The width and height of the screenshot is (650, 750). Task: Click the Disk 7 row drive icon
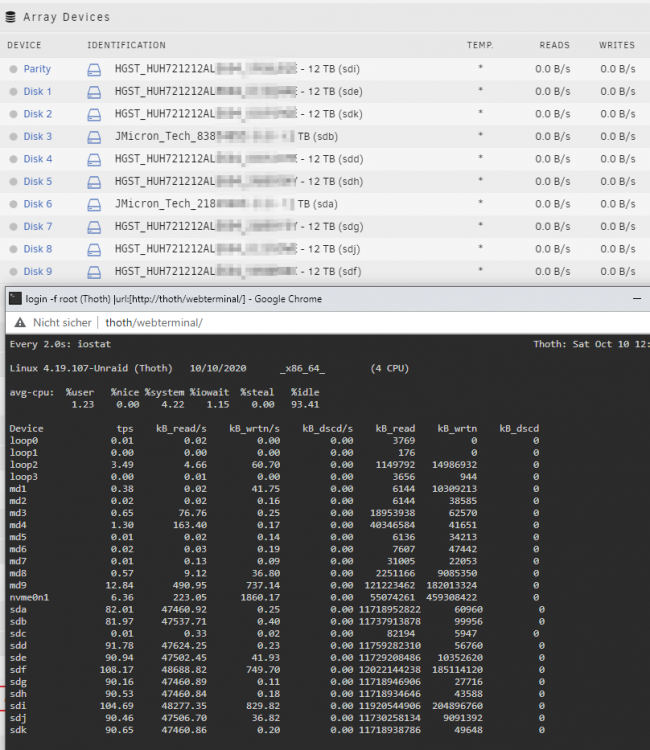[x=94, y=227]
